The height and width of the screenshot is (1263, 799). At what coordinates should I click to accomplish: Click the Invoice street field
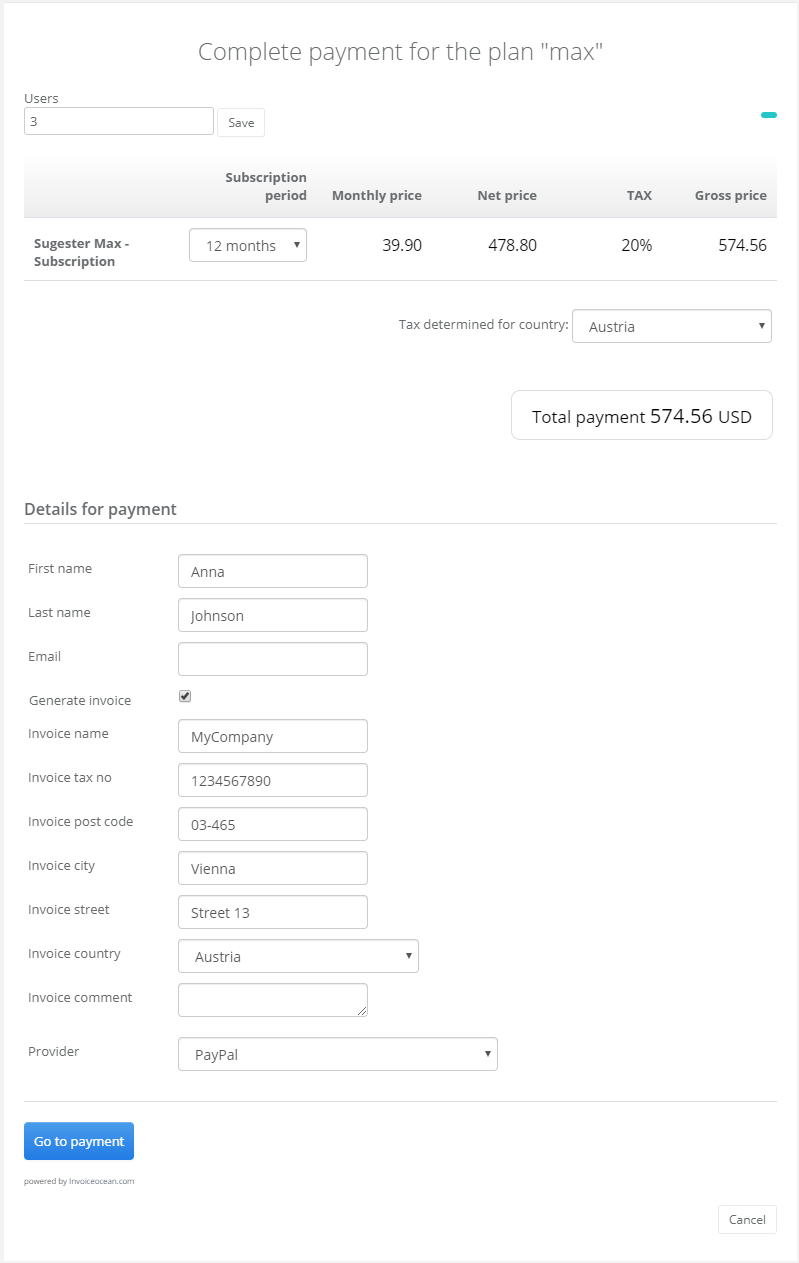coord(272,912)
